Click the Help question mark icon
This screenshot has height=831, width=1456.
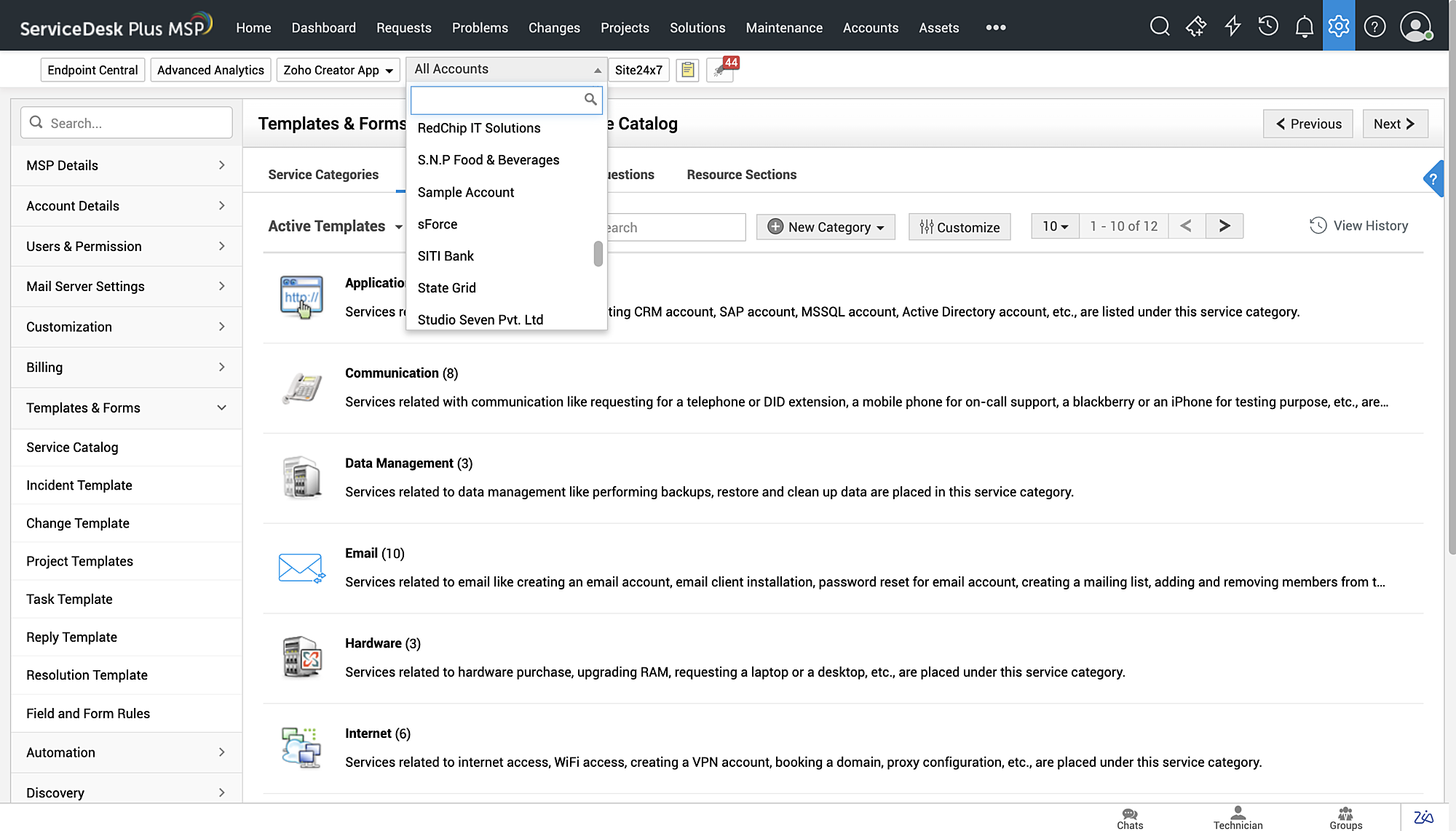[x=1375, y=27]
